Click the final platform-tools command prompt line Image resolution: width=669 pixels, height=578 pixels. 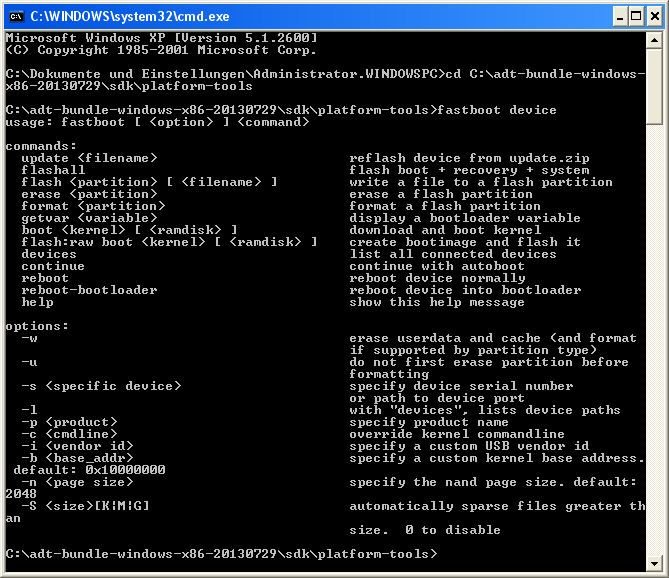[x=221, y=554]
